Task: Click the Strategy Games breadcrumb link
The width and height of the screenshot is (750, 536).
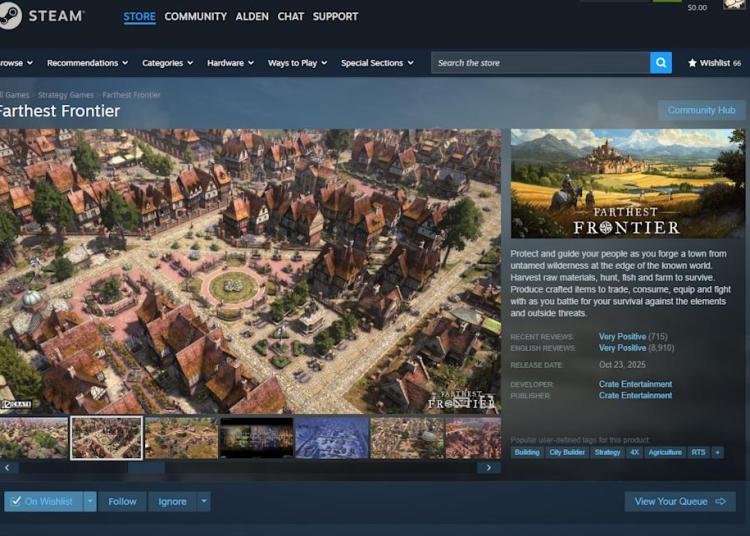Action: pyautogui.click(x=66, y=95)
